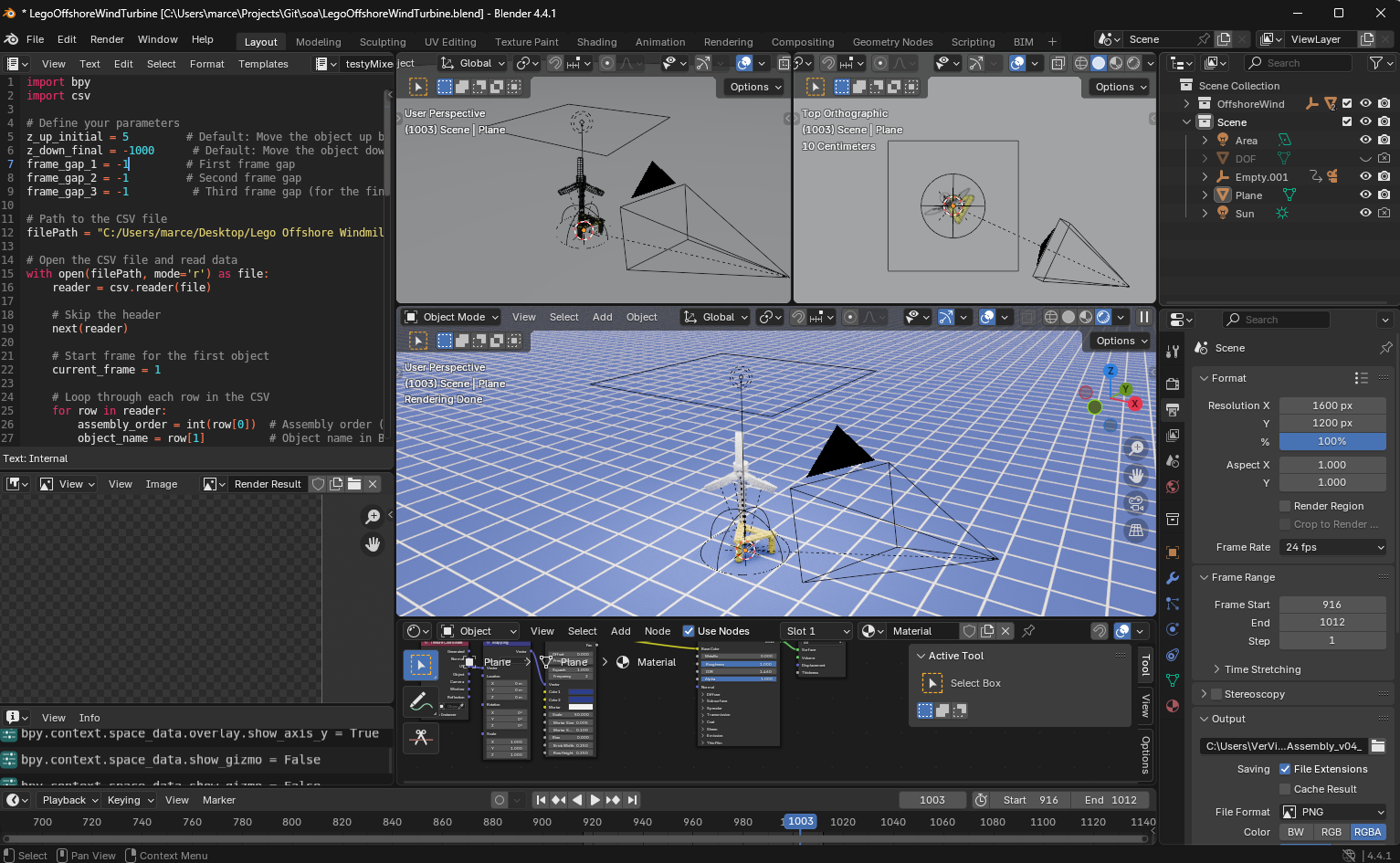The image size is (1400, 863).
Task: Select the Links Cut scissors tool
Action: (420, 737)
